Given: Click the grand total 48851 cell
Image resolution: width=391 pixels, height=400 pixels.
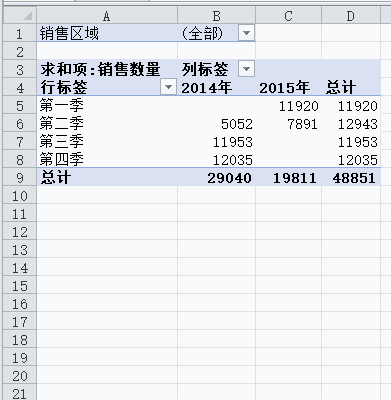Looking at the screenshot, I should point(351,177).
